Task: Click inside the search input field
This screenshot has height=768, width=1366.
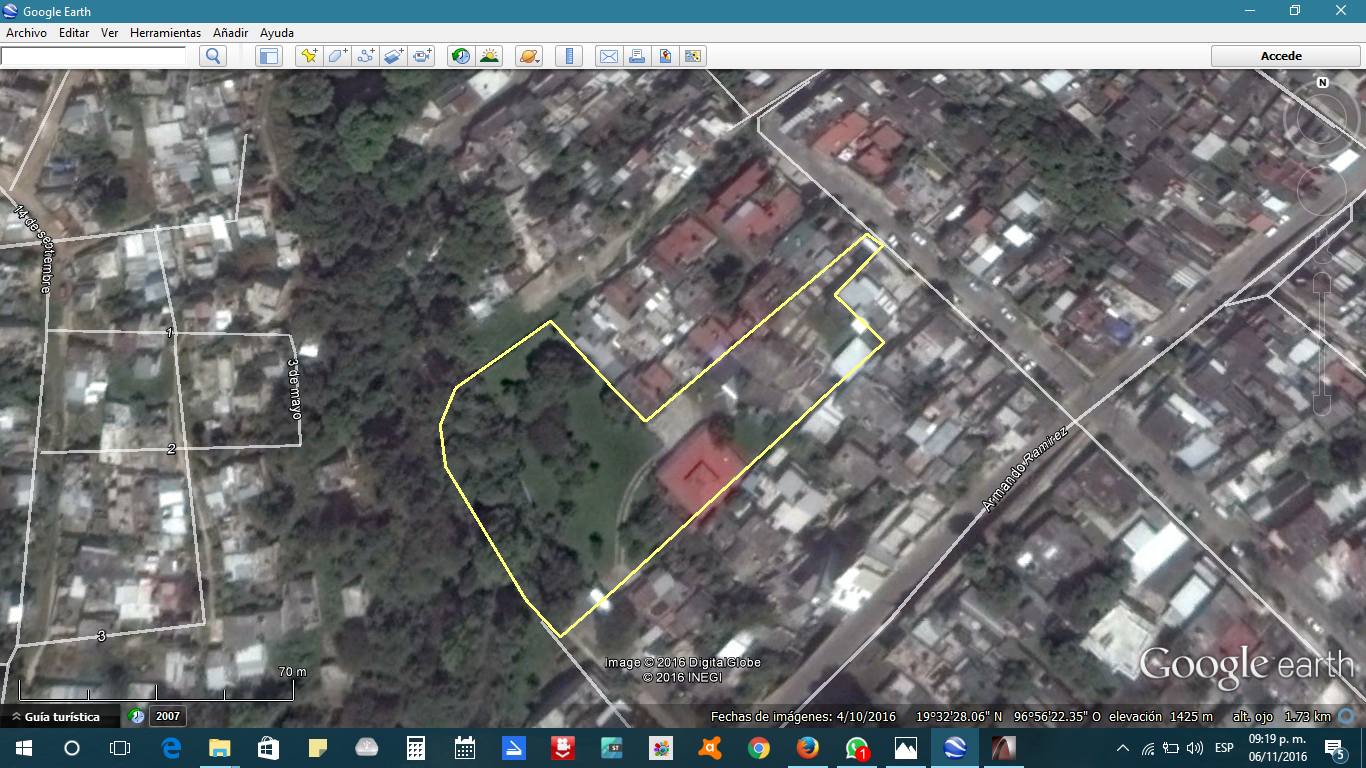Action: pyautogui.click(x=95, y=56)
